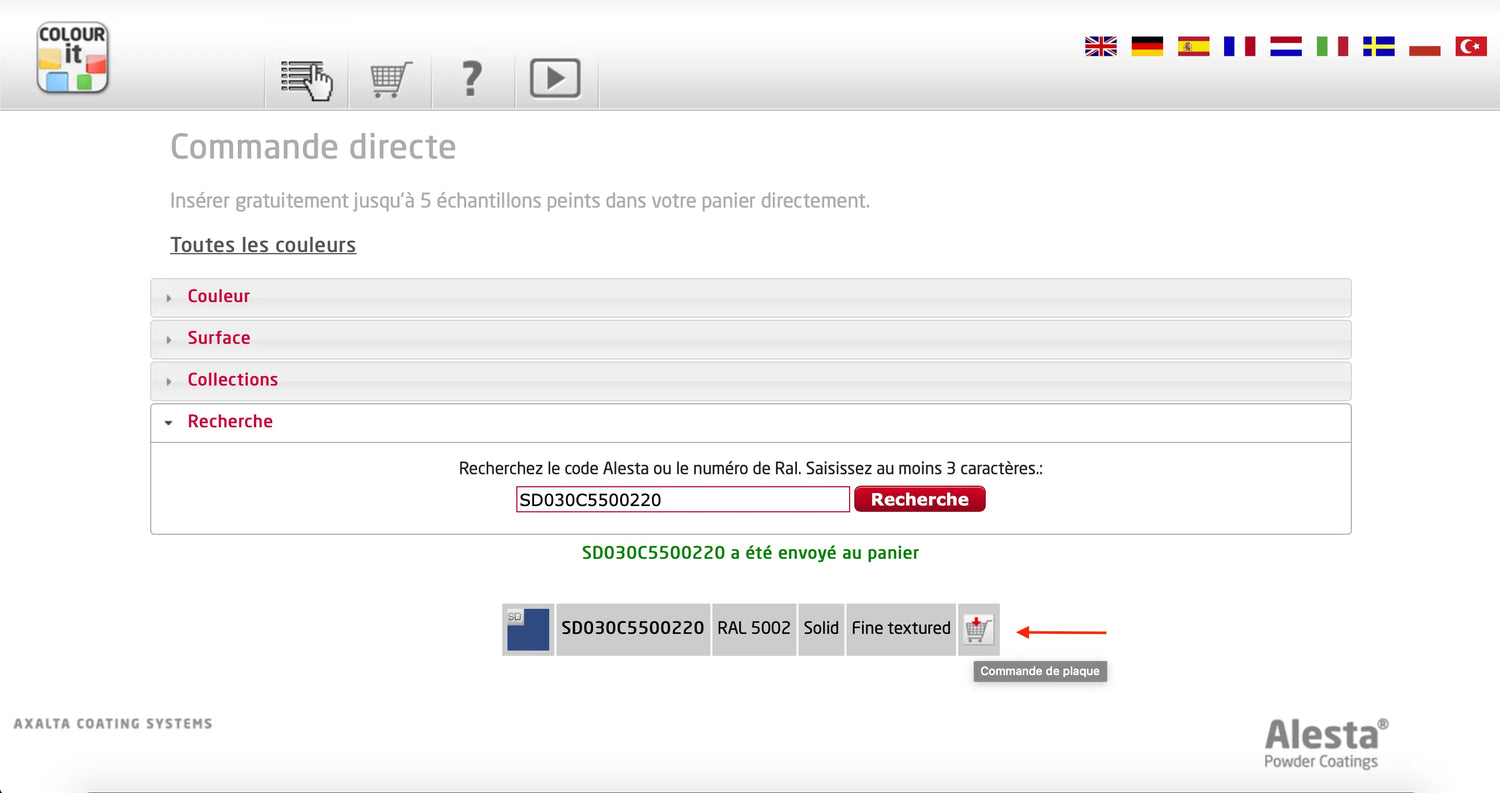1500x793 pixels.
Task: Select the German flag language
Action: (x=1147, y=46)
